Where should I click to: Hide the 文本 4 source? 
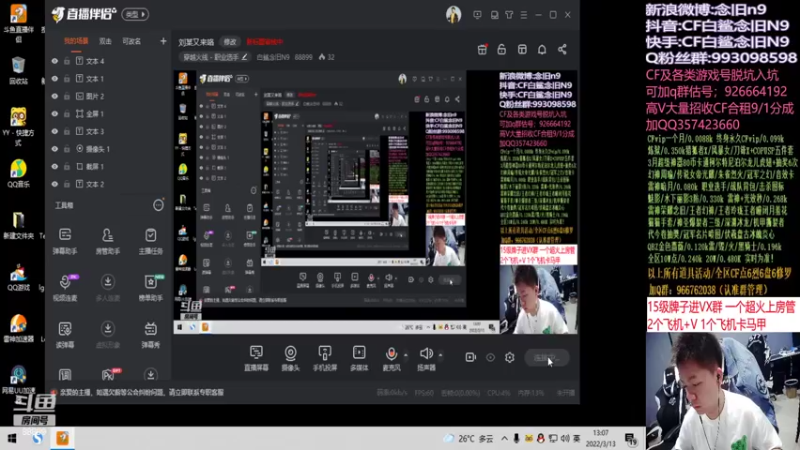click(x=55, y=61)
